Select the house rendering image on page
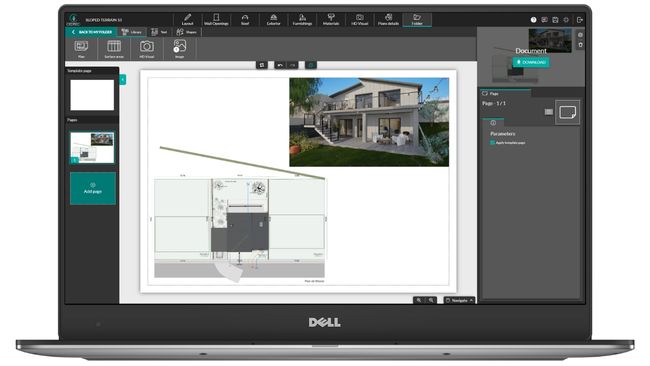 (369, 122)
